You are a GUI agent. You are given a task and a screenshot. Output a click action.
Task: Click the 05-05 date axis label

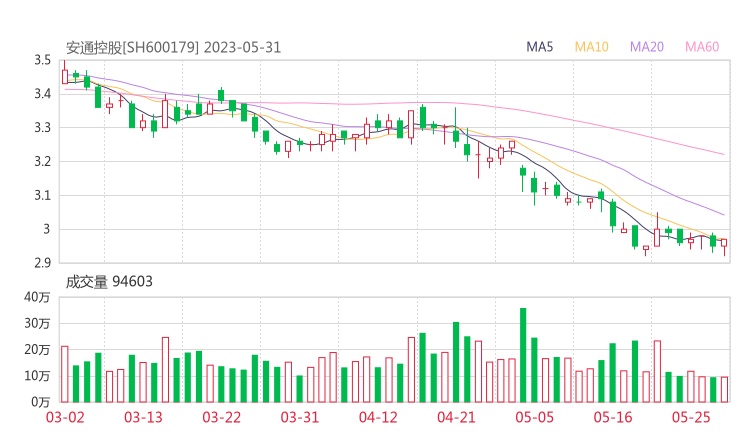[534, 417]
